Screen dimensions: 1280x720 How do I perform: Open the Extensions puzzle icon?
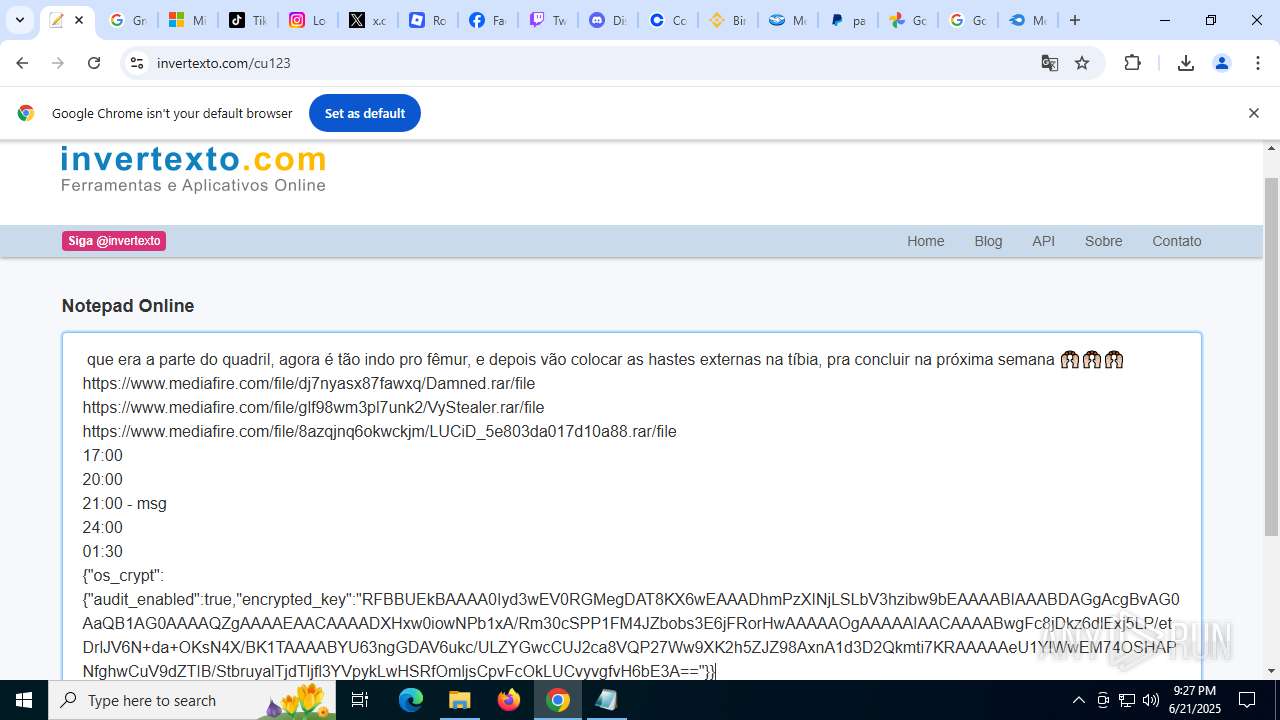[x=1133, y=63]
